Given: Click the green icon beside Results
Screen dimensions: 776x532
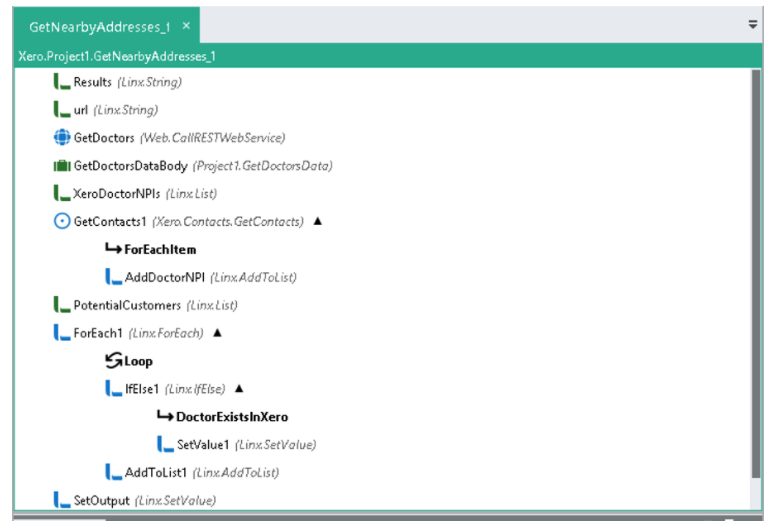Looking at the screenshot, I should point(62,82).
